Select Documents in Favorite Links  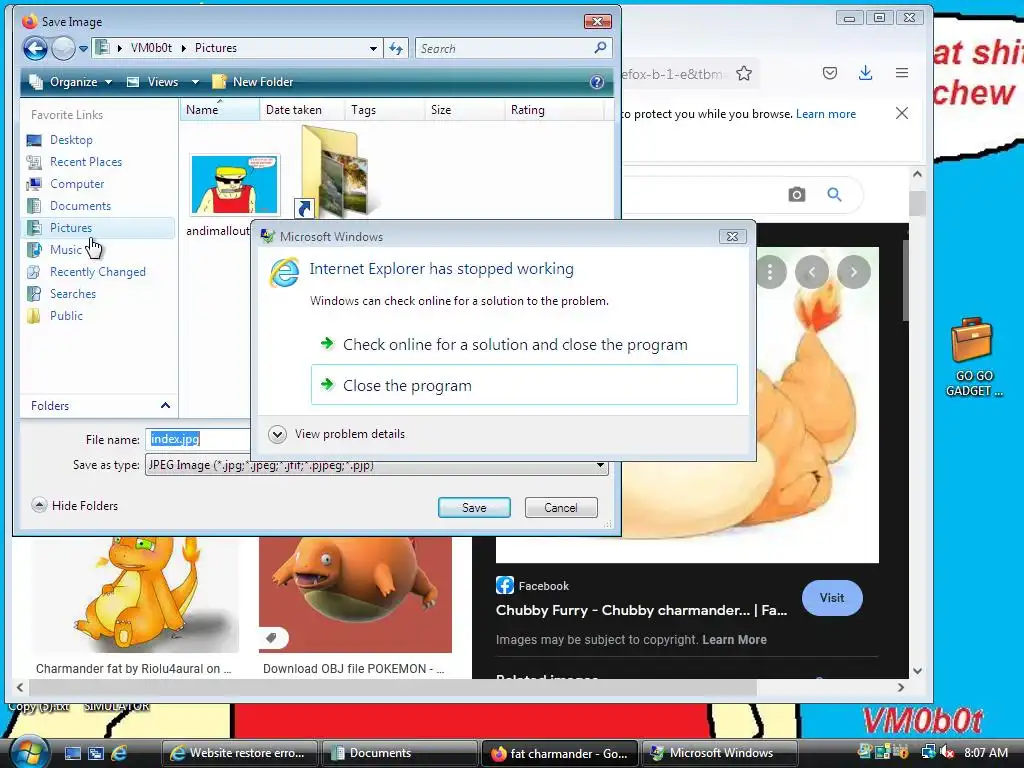[x=80, y=206]
